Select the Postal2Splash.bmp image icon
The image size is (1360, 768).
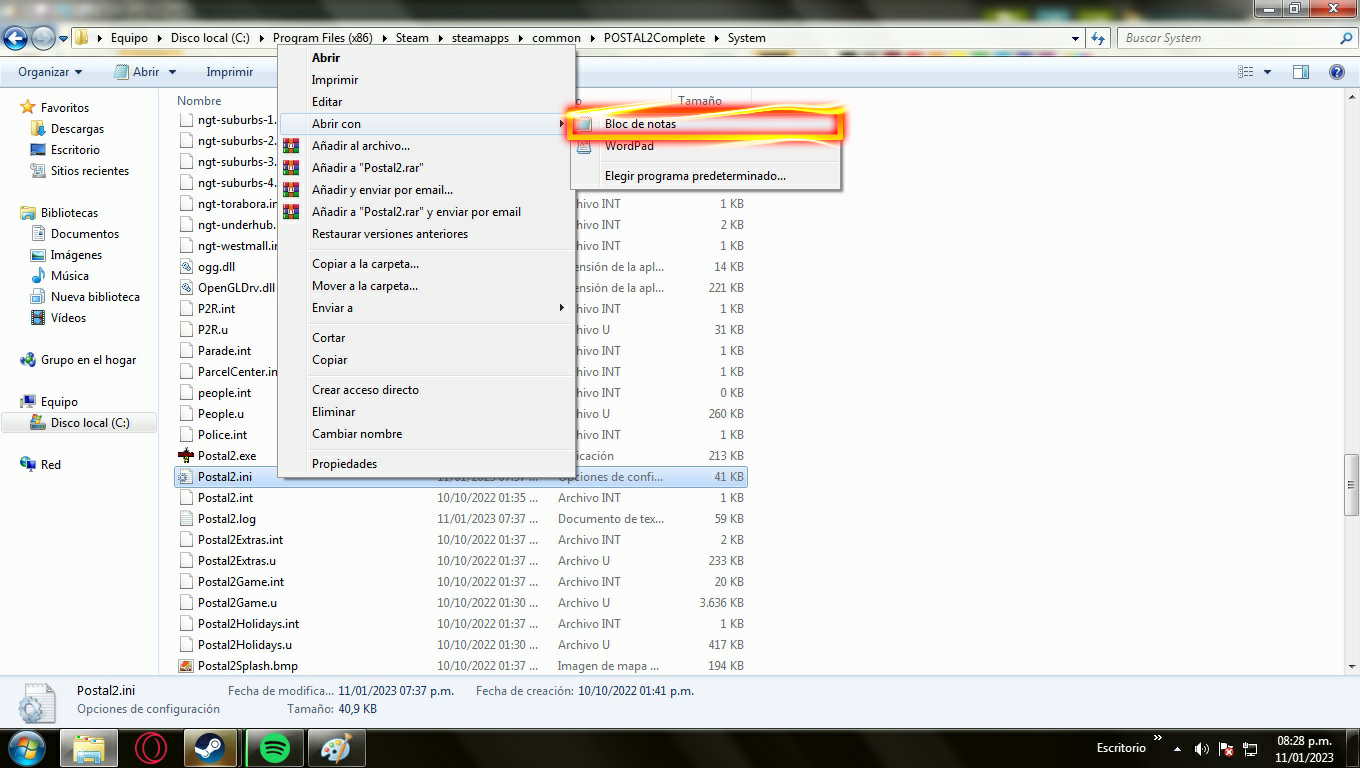[x=185, y=666]
